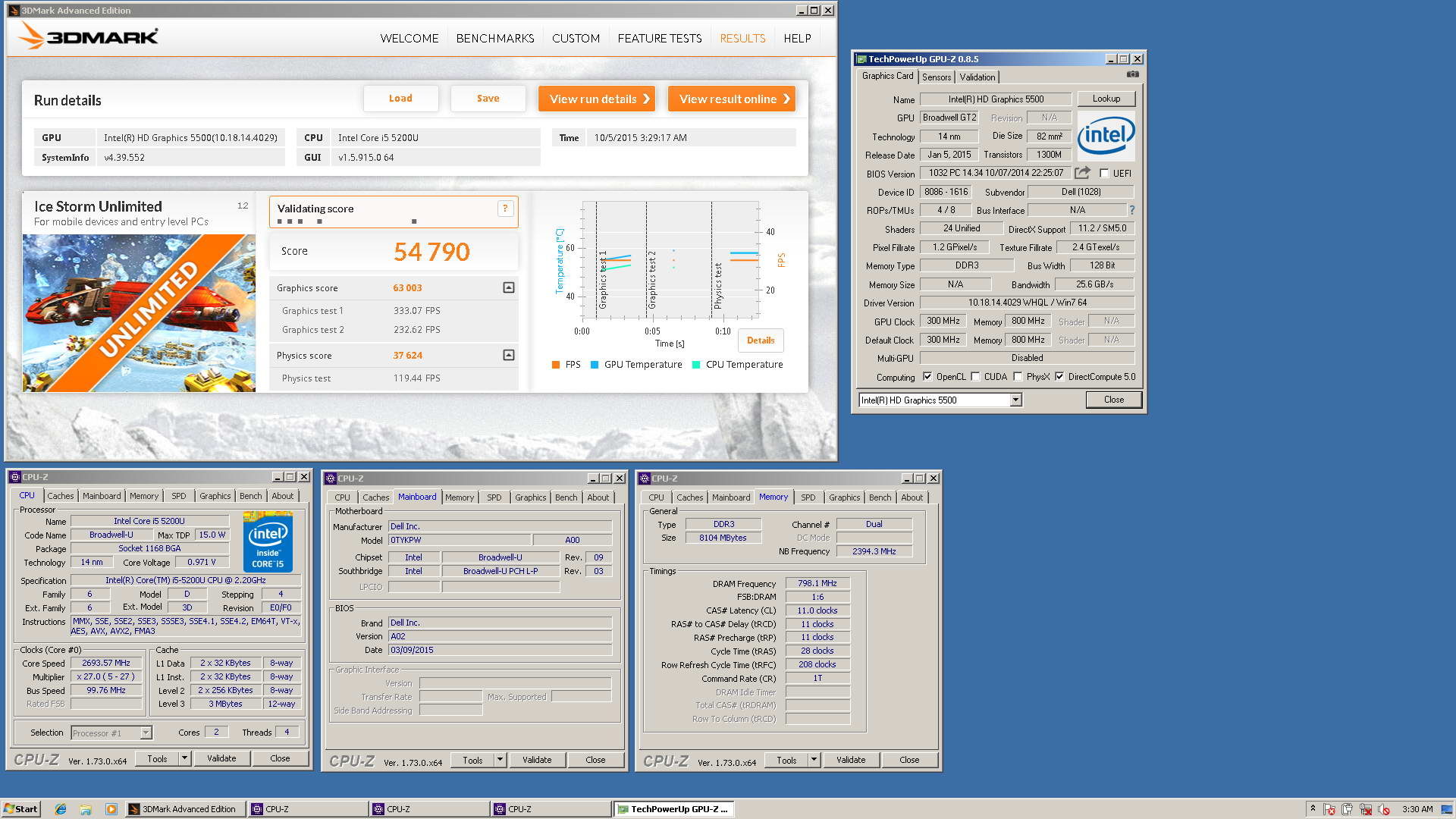Toggle the PhysX checkbox
This screenshot has height=819, width=1456.
coord(1018,377)
